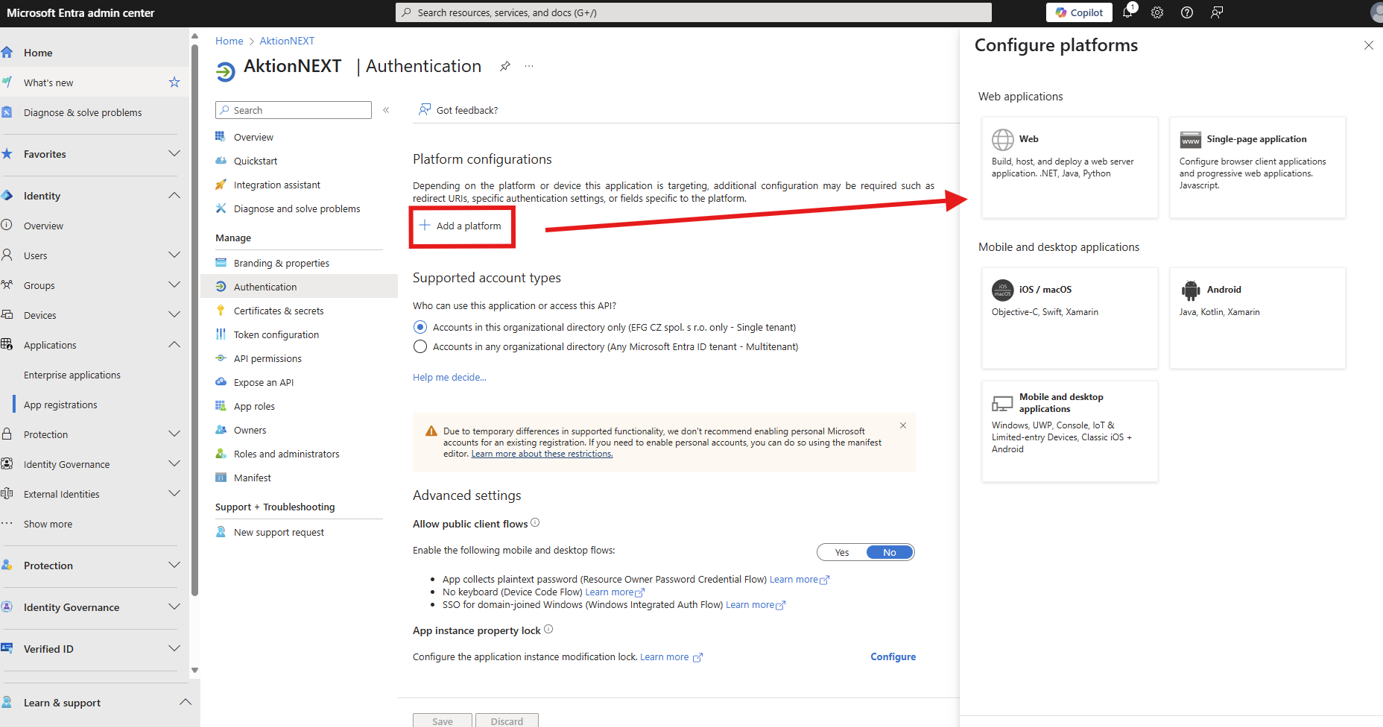The height and width of the screenshot is (727, 1383).
Task: Open Roles and administrators
Action: pyautogui.click(x=286, y=454)
